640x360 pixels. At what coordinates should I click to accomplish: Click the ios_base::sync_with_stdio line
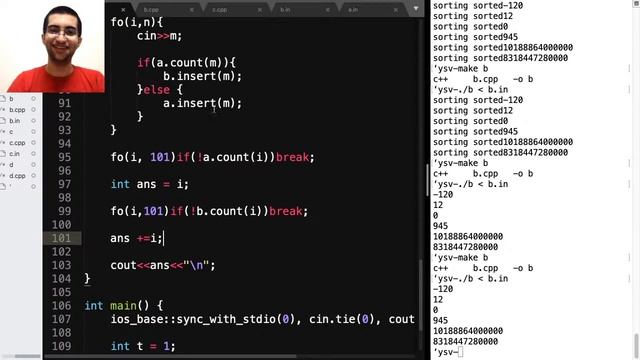point(262,319)
